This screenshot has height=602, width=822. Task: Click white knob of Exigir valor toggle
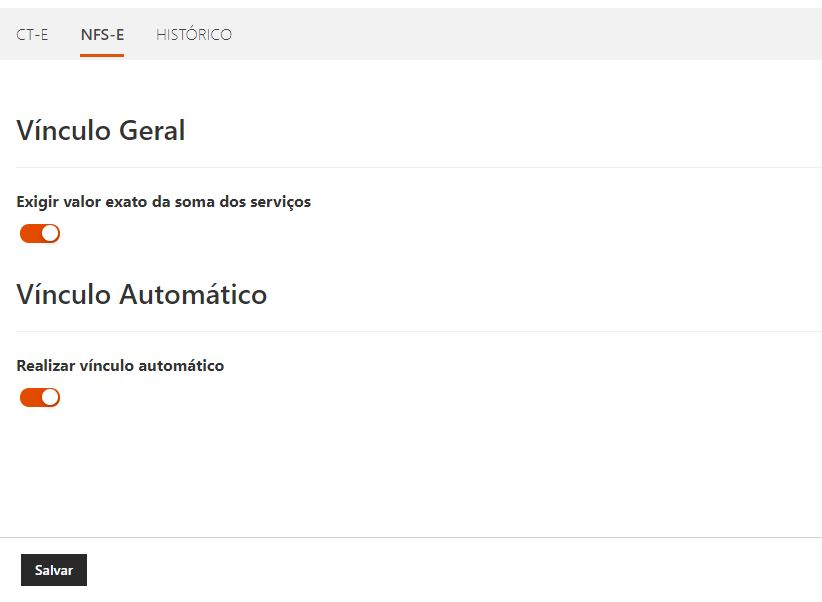[x=50, y=234]
